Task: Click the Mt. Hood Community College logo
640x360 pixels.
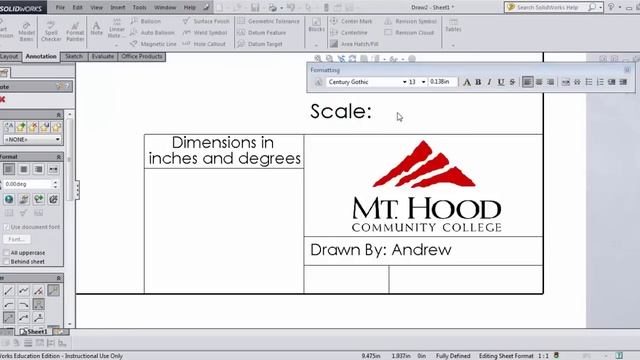Action: tap(427, 187)
